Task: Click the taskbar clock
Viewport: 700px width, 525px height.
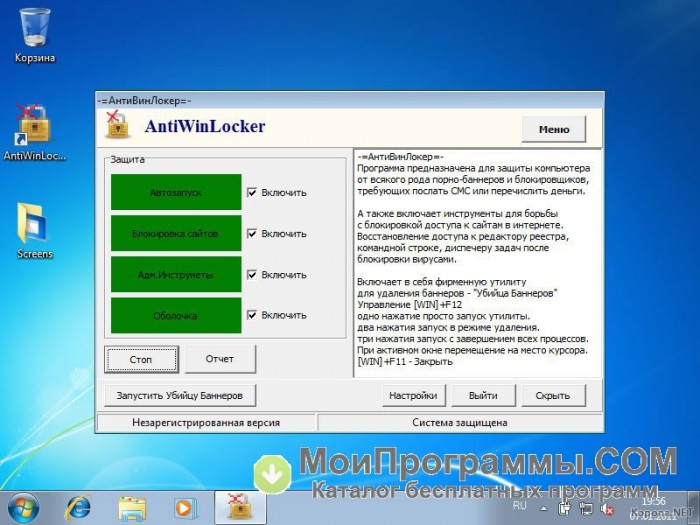Action: [x=654, y=509]
